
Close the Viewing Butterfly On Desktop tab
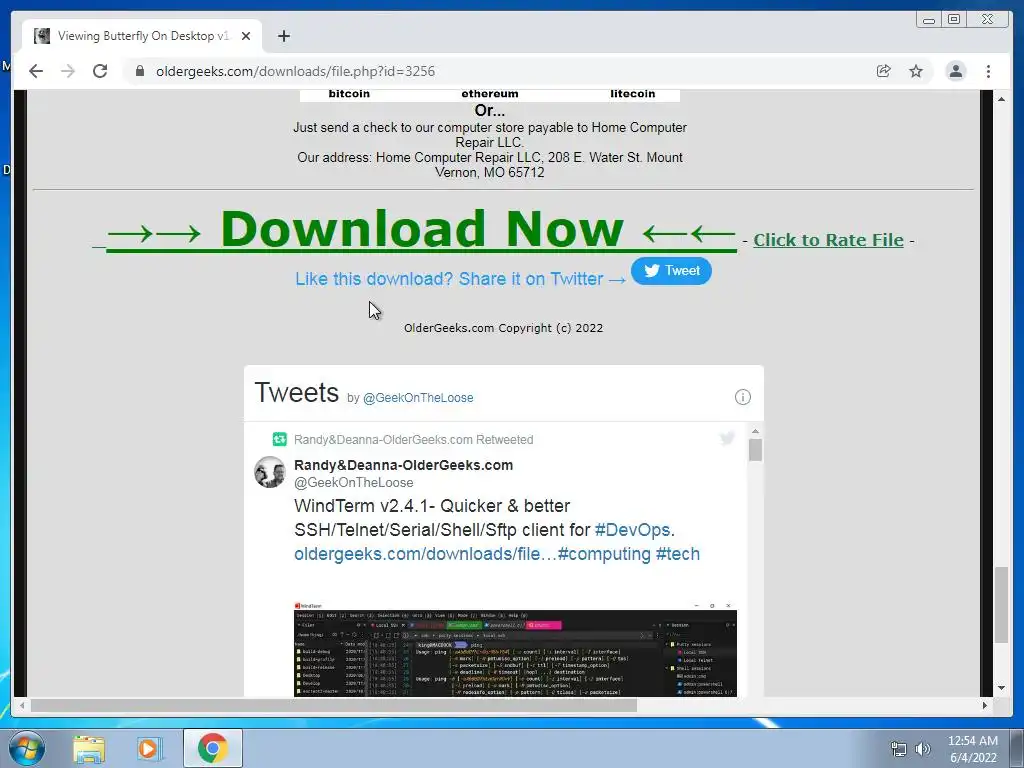(246, 36)
